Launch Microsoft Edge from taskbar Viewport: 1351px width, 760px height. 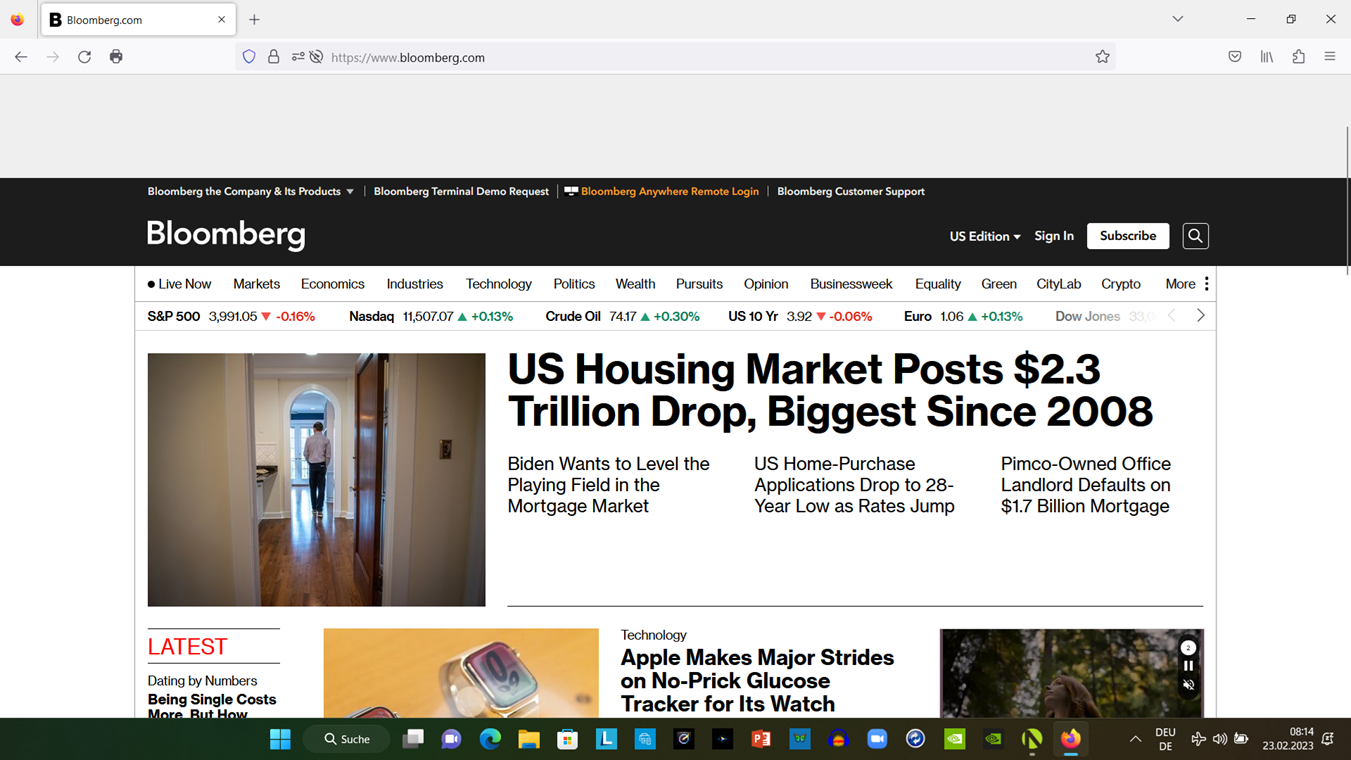[490, 739]
